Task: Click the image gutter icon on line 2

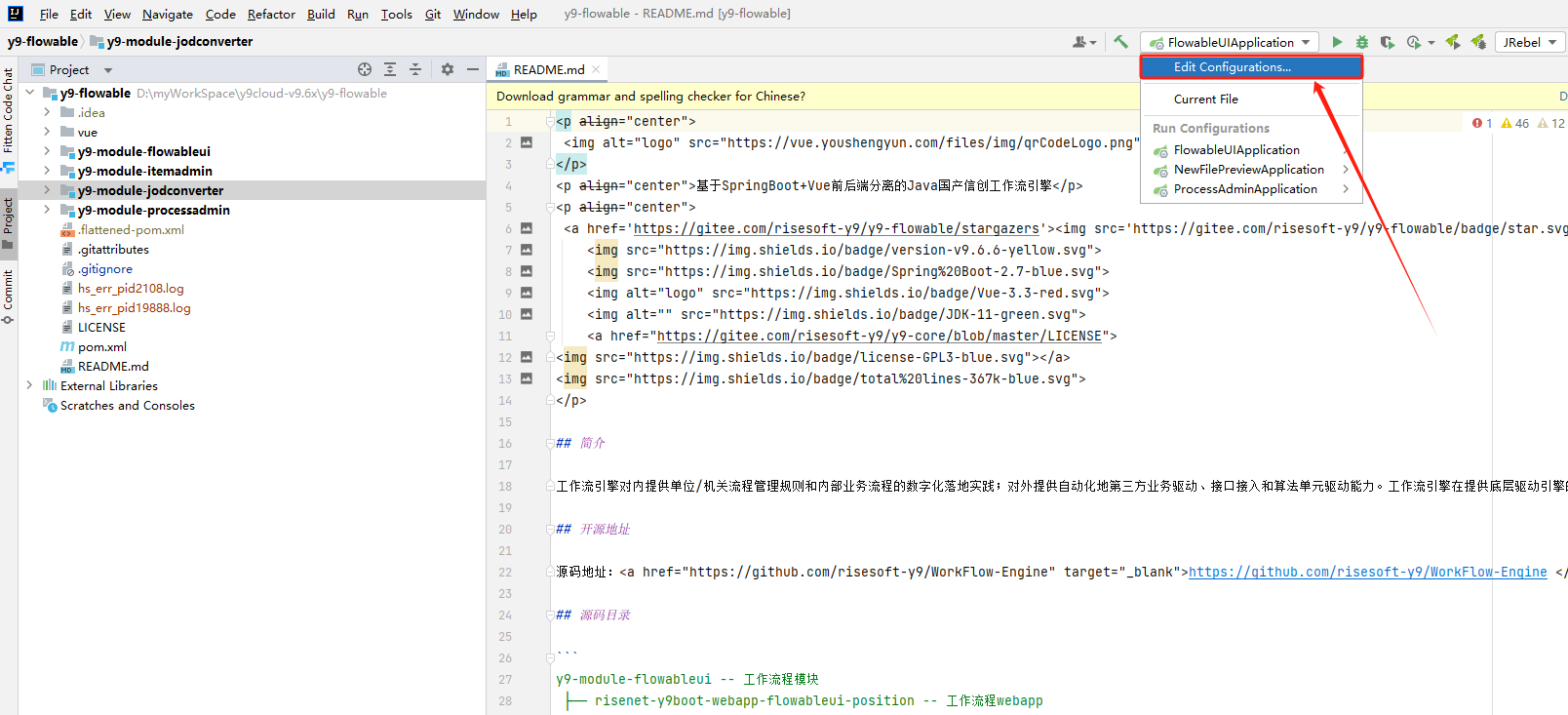Action: [527, 142]
